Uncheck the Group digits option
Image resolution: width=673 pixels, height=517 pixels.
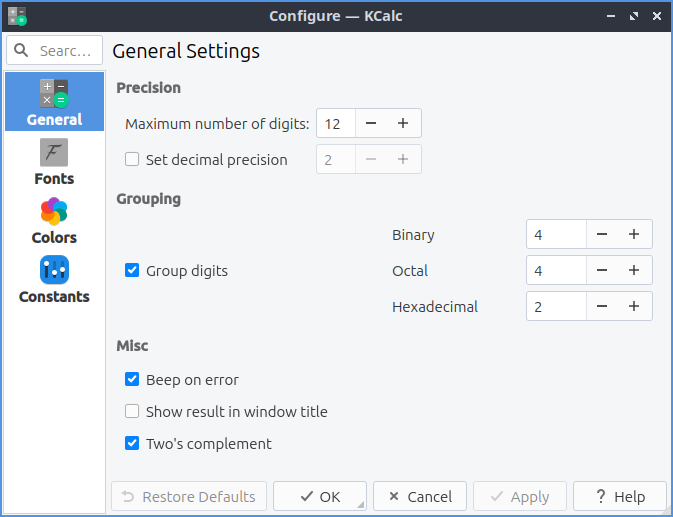click(132, 270)
